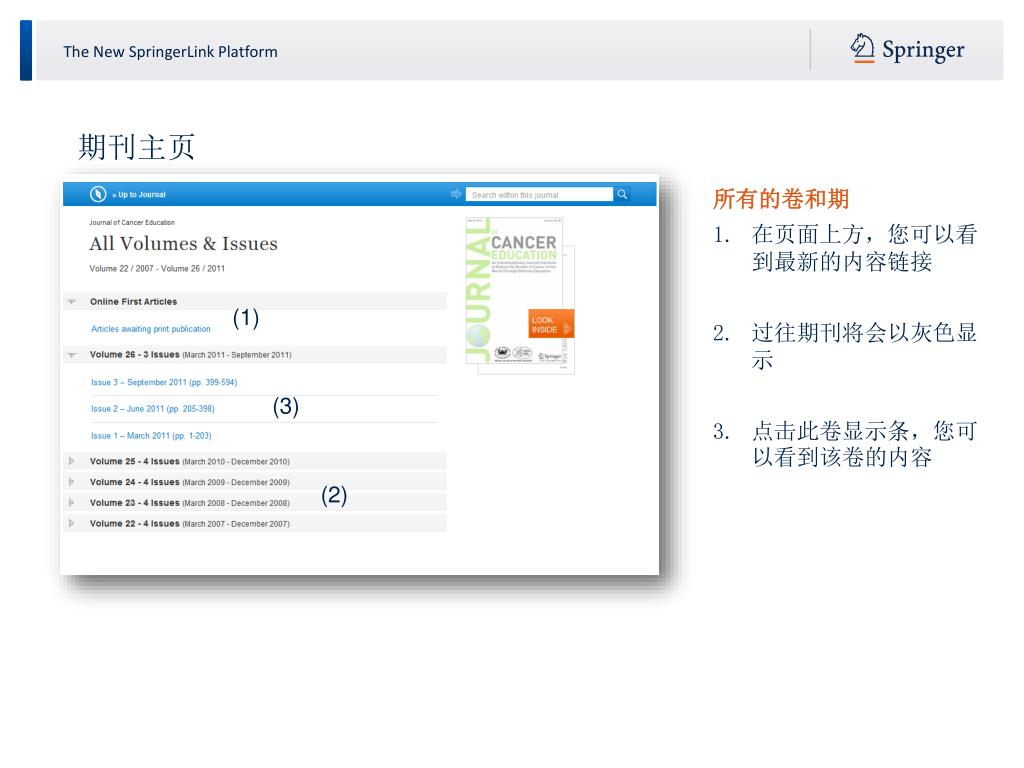Screen dimensions: 1024x768
Task: Click into Search within this journal field
Action: (539, 195)
